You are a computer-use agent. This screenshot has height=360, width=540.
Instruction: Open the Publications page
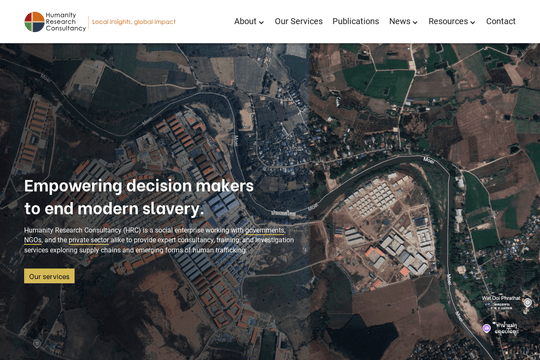click(356, 21)
